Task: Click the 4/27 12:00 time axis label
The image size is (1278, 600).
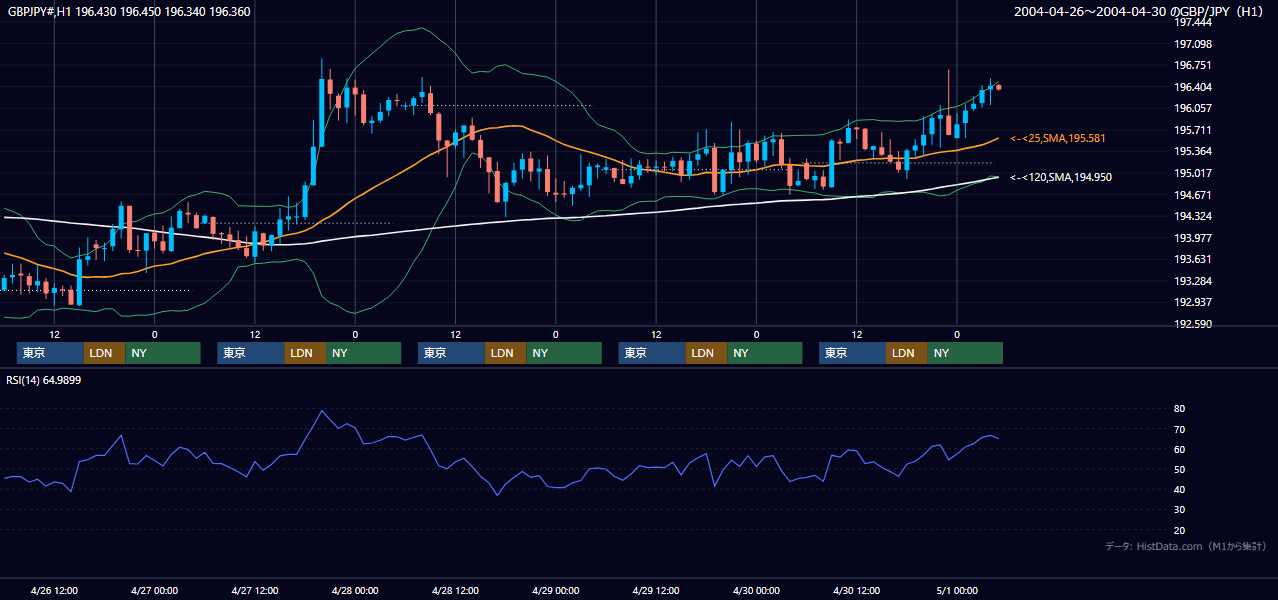Action: [x=254, y=590]
